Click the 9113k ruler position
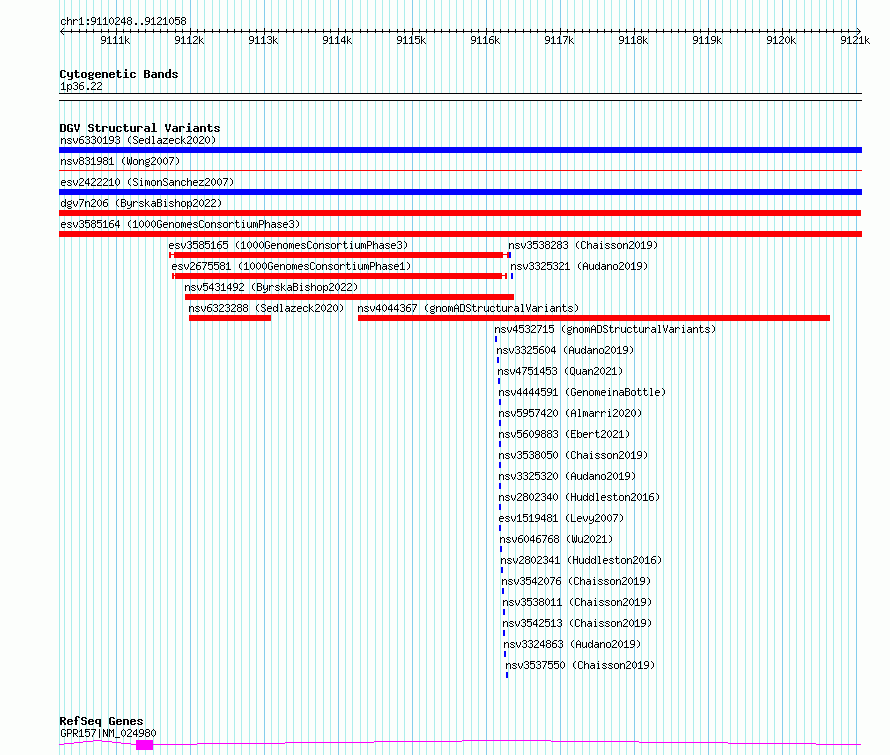The image size is (890, 755). pos(263,40)
